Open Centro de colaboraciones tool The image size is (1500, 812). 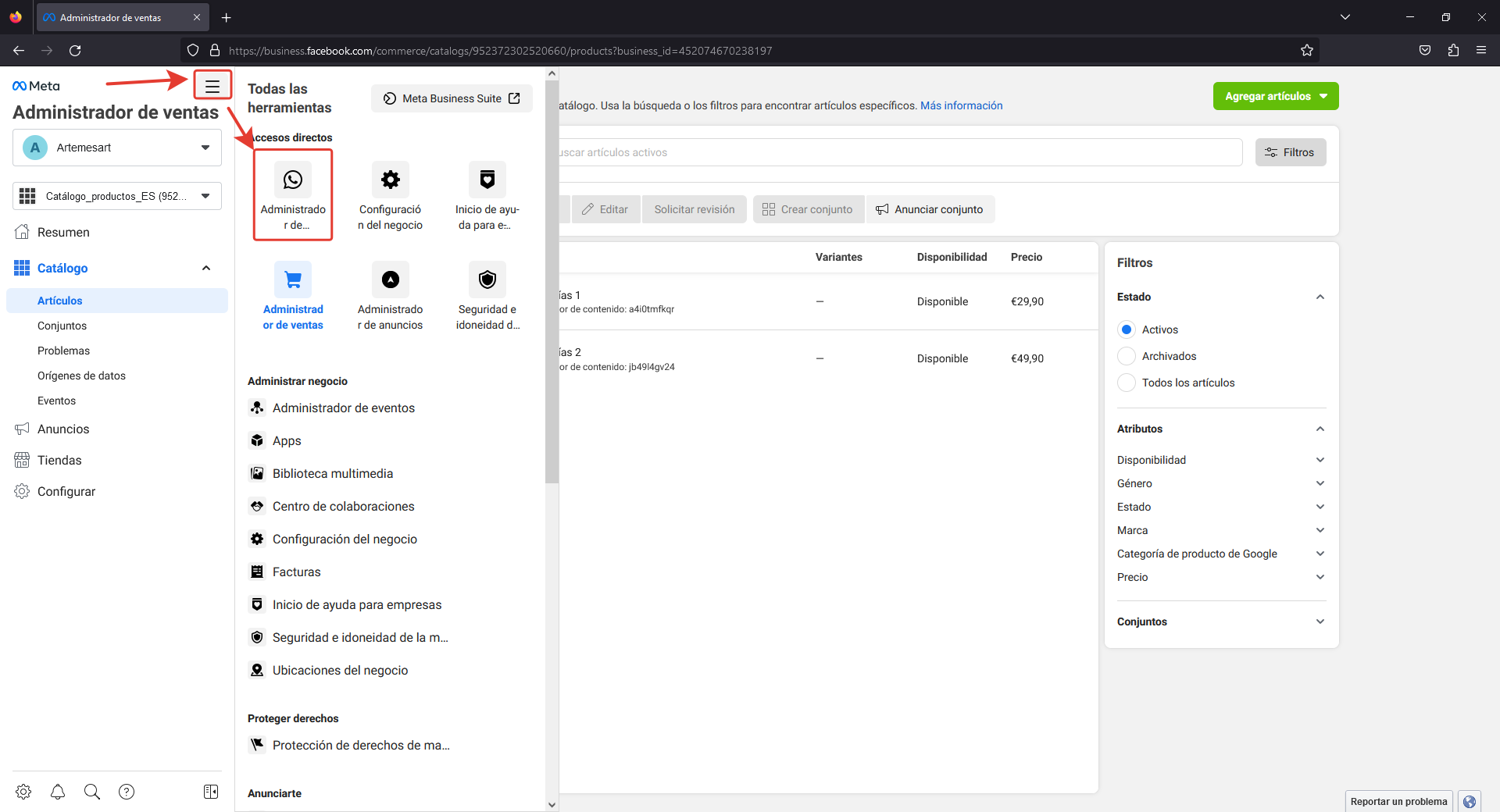click(331, 506)
